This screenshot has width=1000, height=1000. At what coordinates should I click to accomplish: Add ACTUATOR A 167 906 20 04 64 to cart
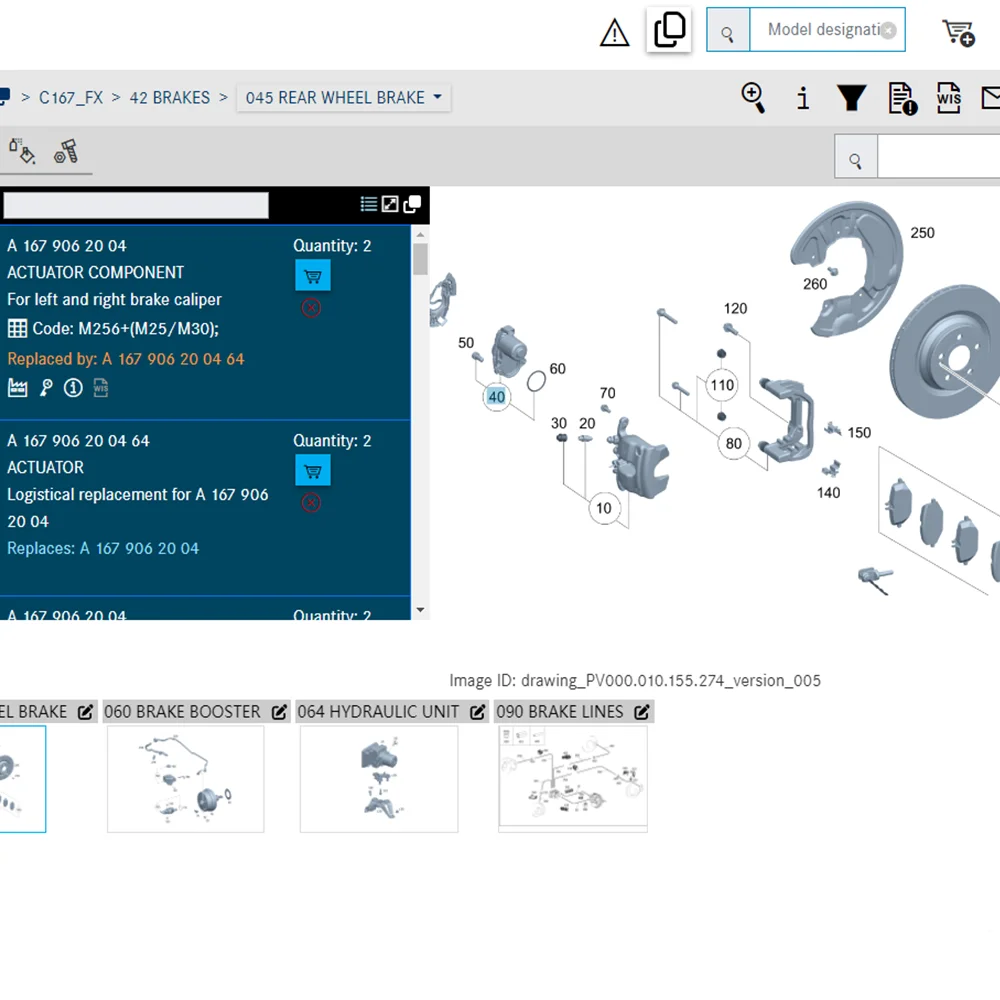[312, 471]
